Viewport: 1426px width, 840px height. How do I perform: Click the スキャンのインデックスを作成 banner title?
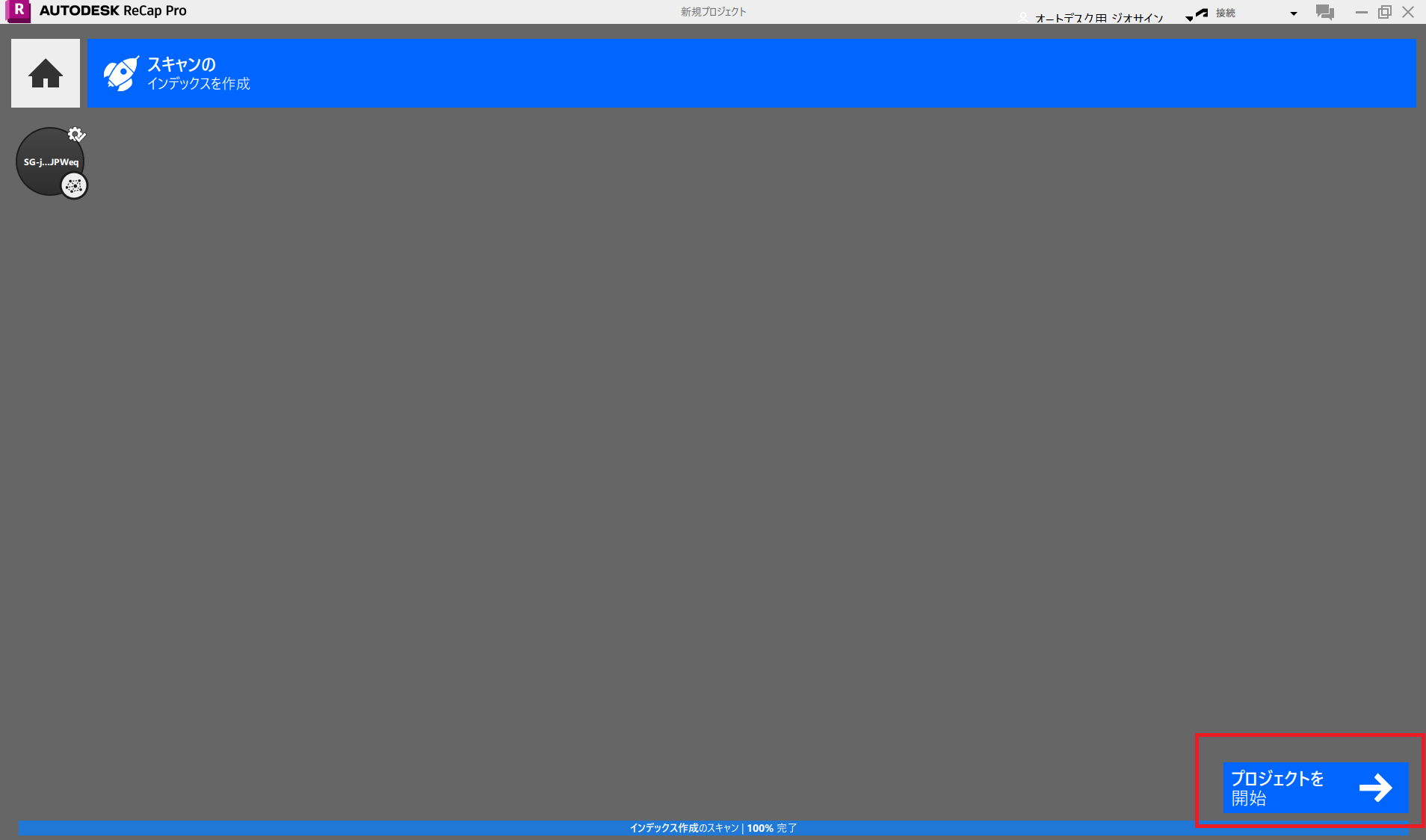pos(198,73)
